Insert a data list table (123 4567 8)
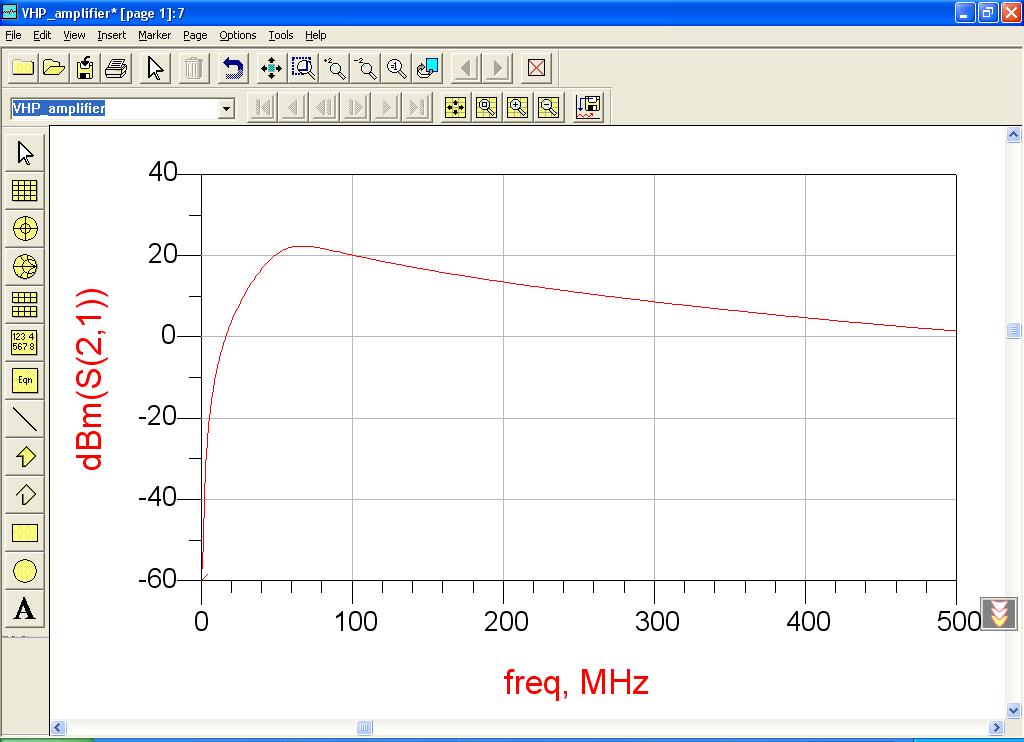 [25, 342]
